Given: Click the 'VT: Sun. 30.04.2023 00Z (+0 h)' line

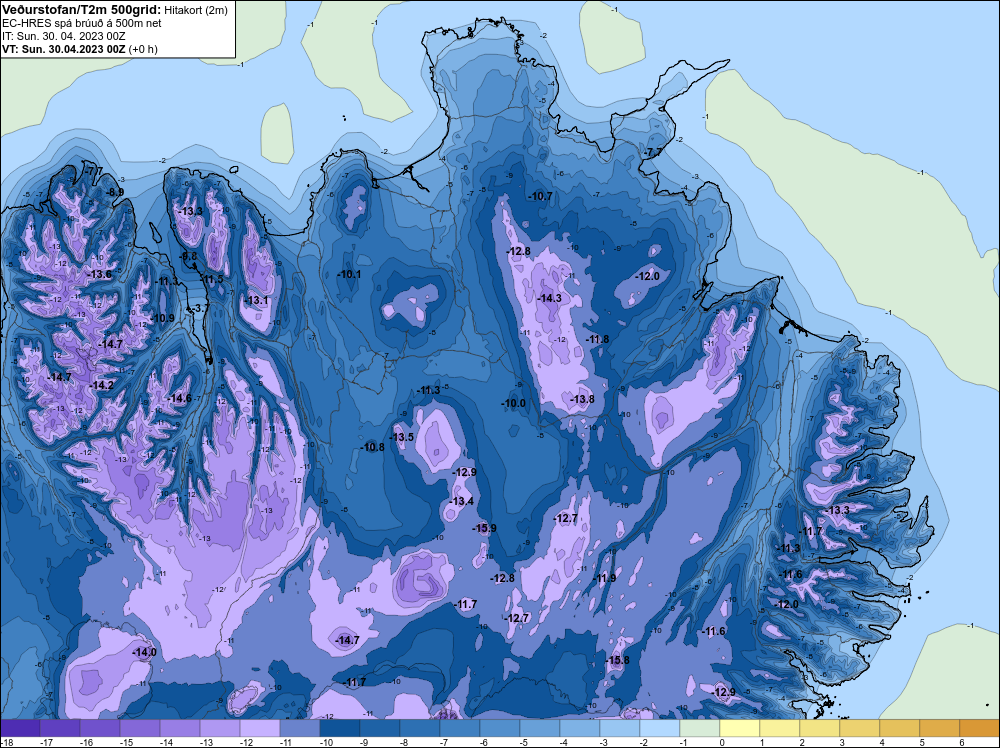Looking at the screenshot, I should 80,49.
